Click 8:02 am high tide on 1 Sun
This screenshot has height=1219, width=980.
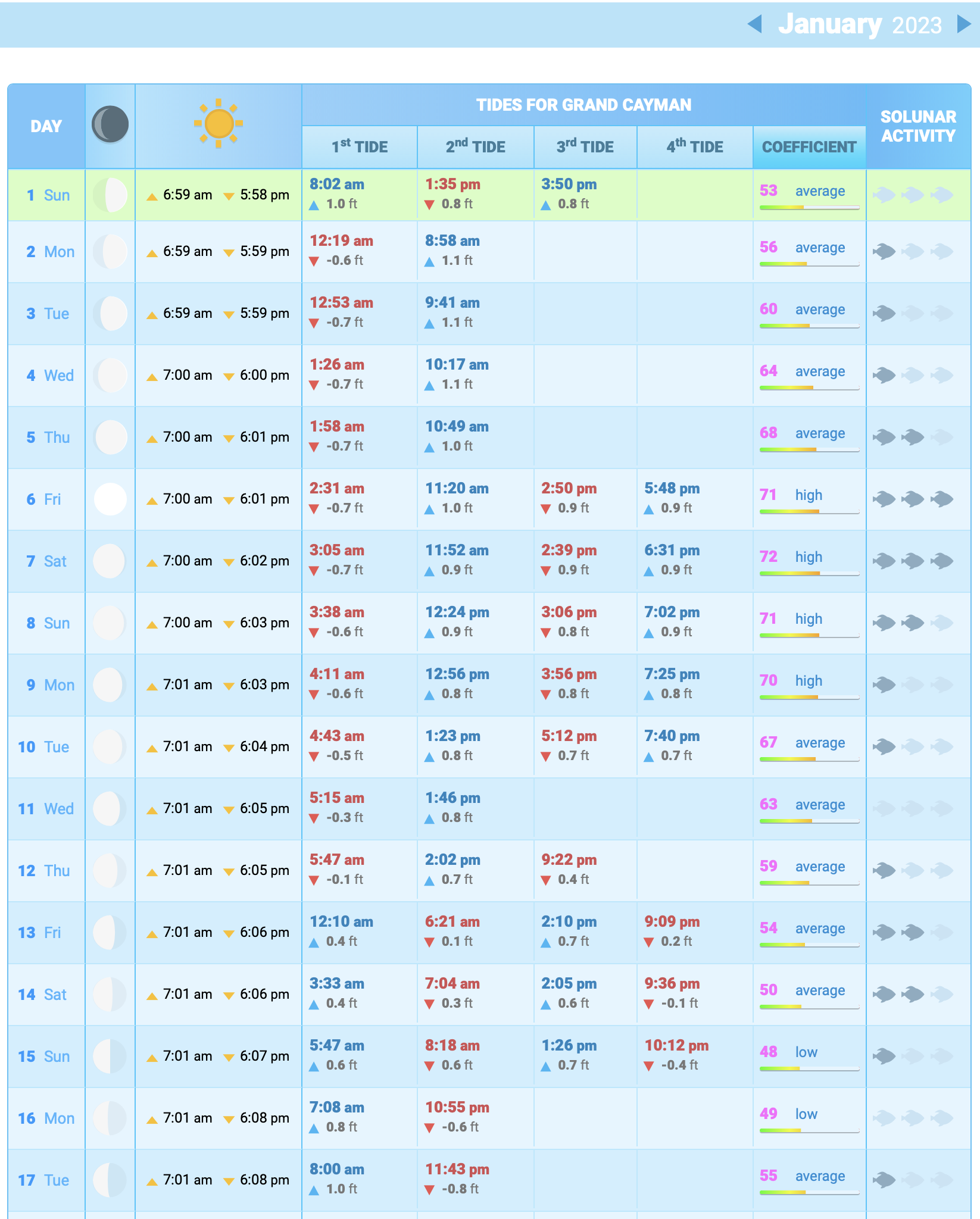click(337, 185)
